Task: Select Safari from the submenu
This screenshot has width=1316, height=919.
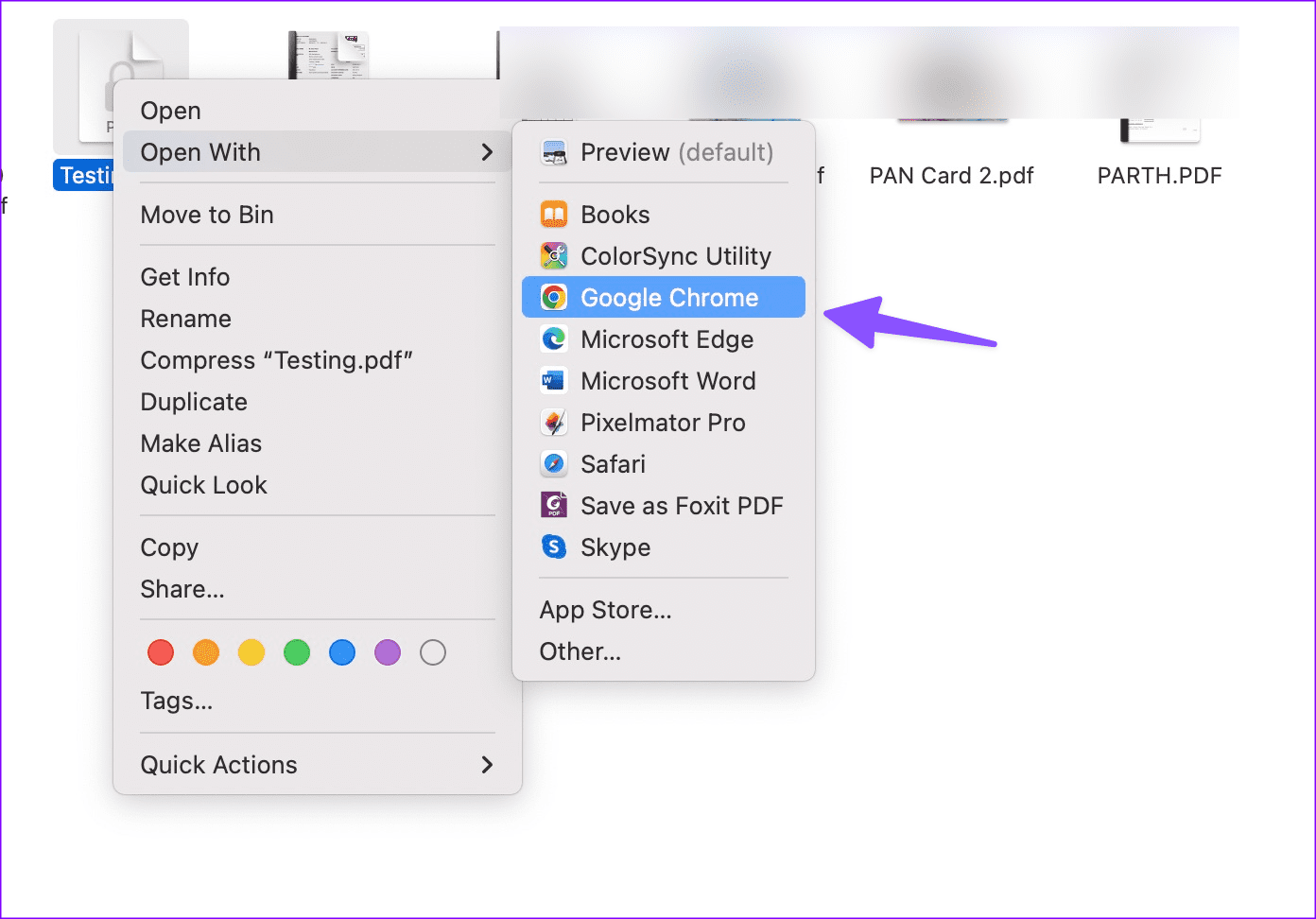Action: pos(664,464)
